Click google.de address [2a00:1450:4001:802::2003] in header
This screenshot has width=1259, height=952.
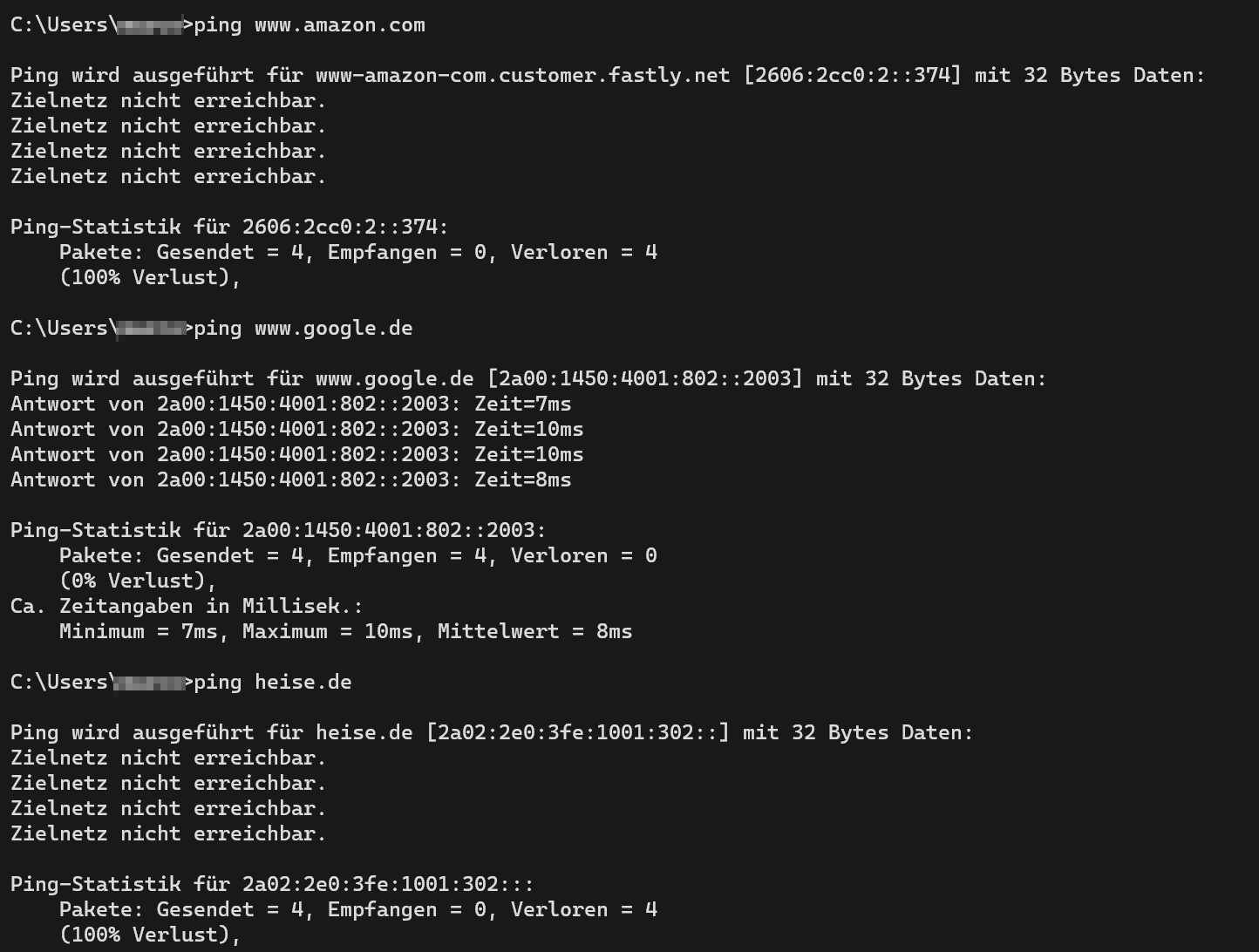click(645, 379)
